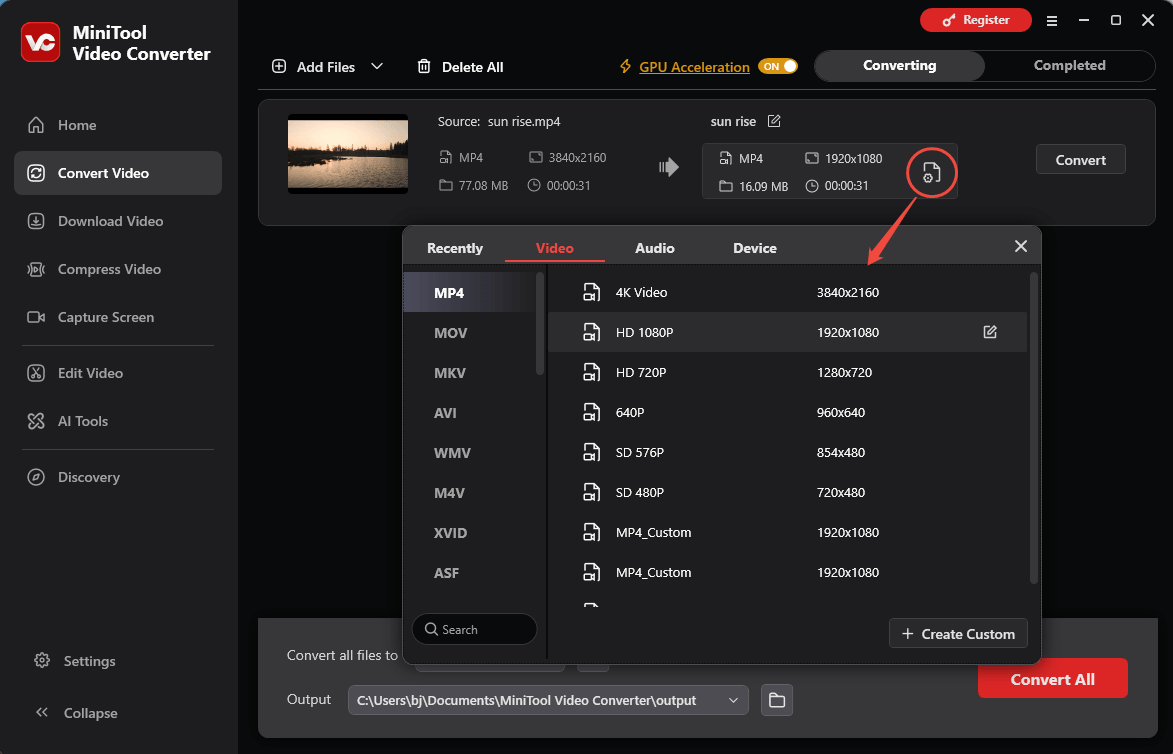1173x754 pixels.
Task: Choose the HD 720P preset
Action: 787,373
